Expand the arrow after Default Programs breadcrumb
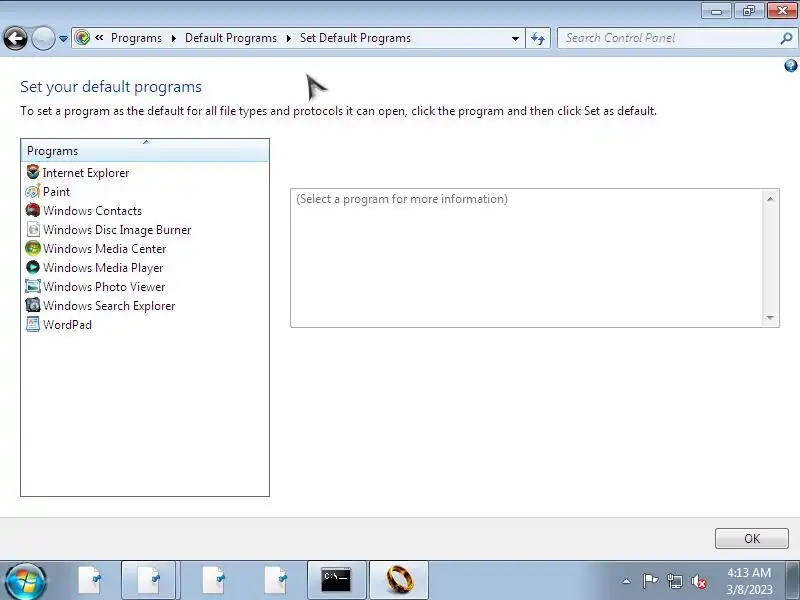The height and width of the screenshot is (600, 800). pyautogui.click(x=289, y=38)
